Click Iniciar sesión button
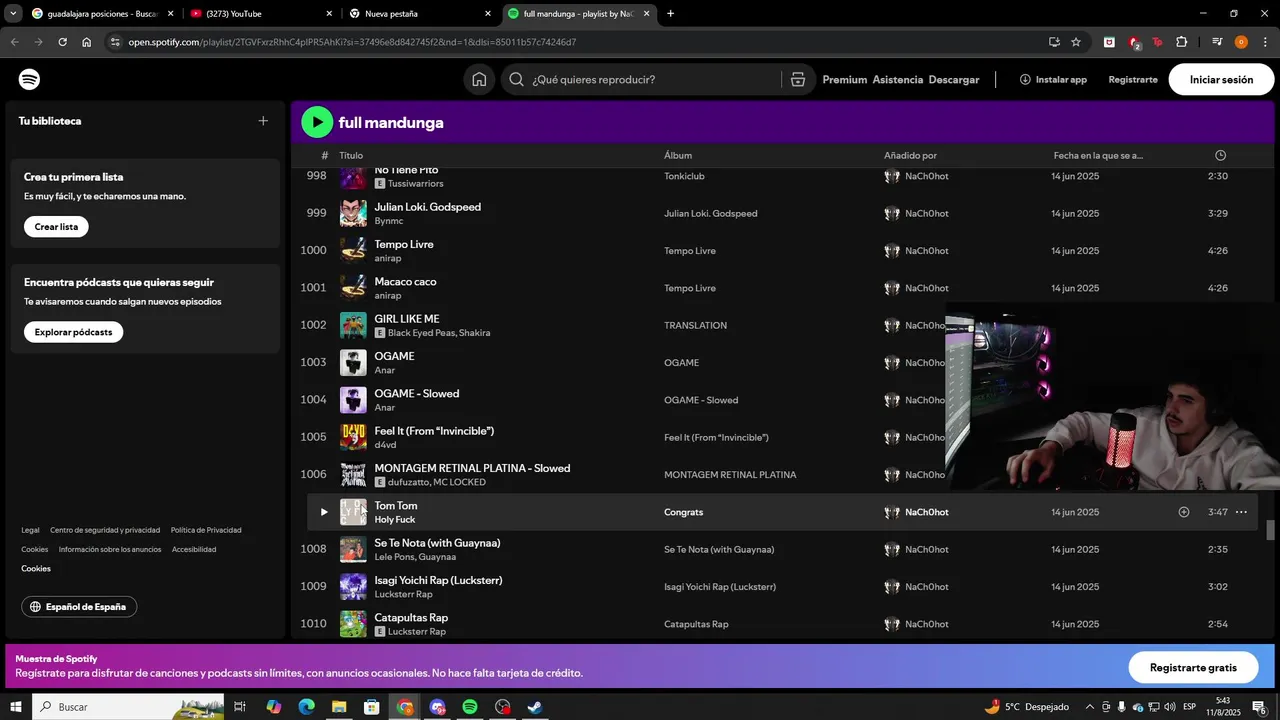 (1221, 79)
